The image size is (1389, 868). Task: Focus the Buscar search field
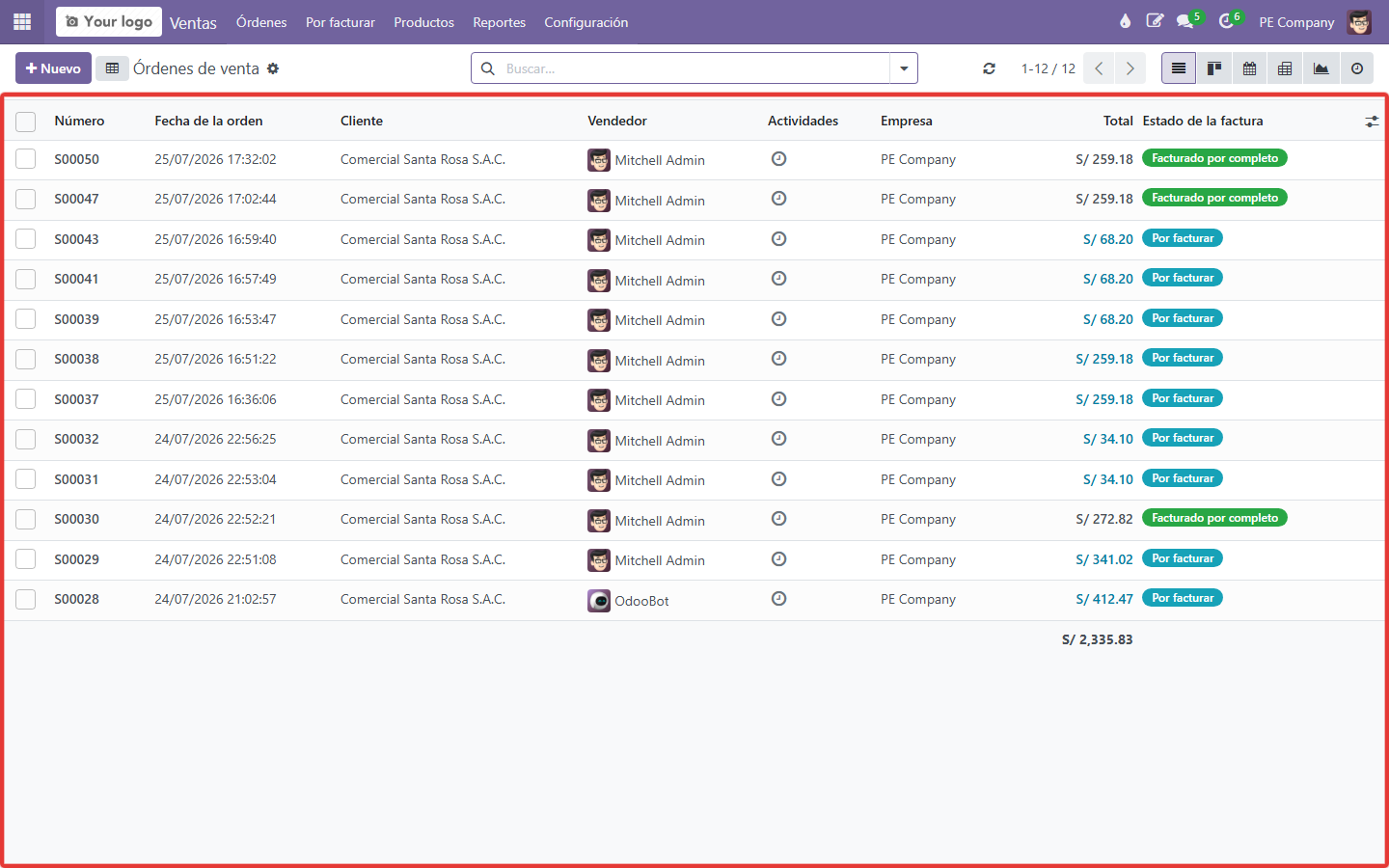coord(693,68)
